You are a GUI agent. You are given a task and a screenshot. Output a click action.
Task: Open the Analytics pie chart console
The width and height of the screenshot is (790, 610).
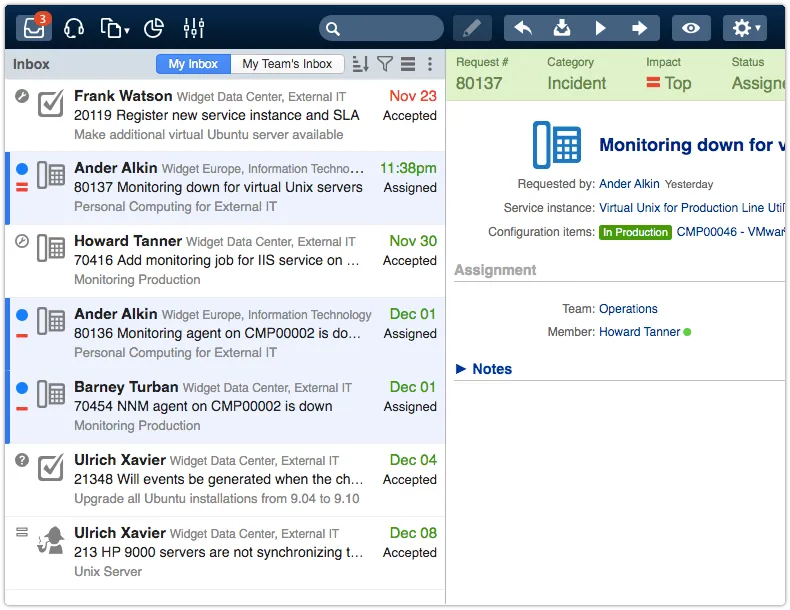coord(154,28)
